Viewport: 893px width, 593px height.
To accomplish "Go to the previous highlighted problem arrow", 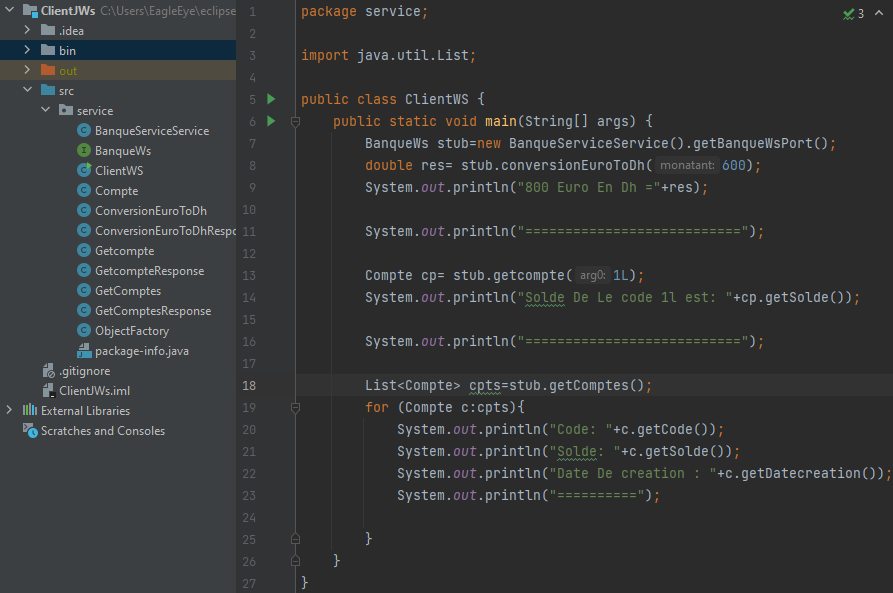I will [879, 13].
